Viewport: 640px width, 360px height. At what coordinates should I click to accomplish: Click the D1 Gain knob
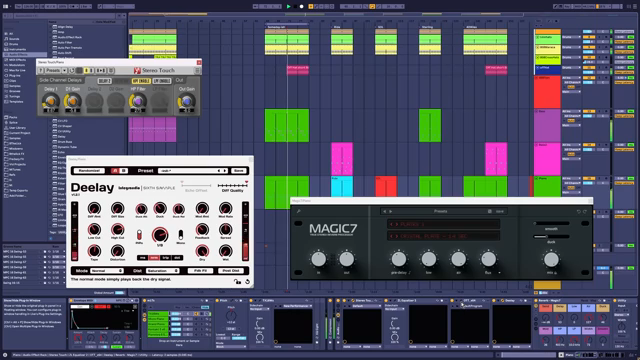point(72,101)
